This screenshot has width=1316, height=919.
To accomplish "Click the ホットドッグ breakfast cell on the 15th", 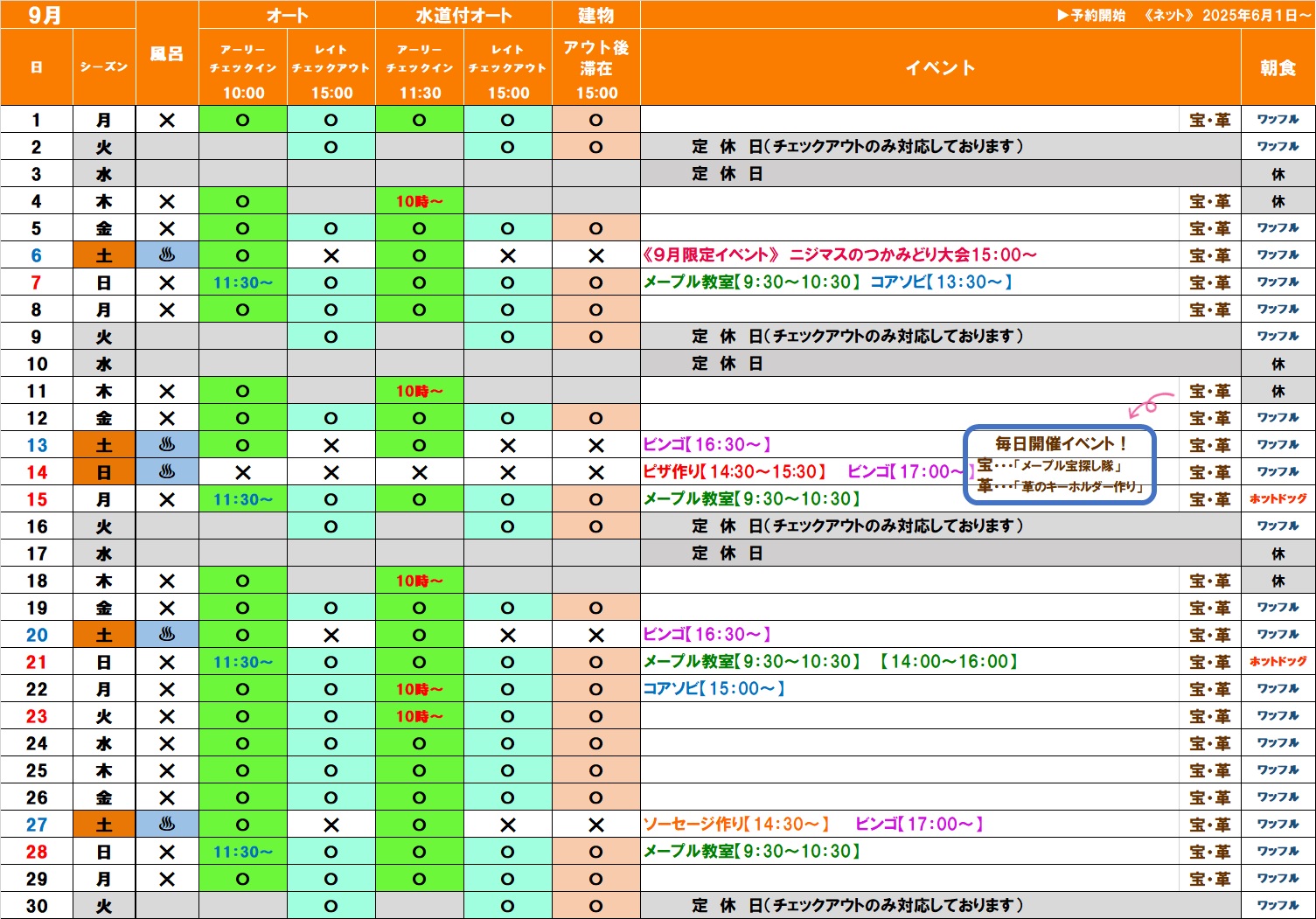I will point(1278,499).
